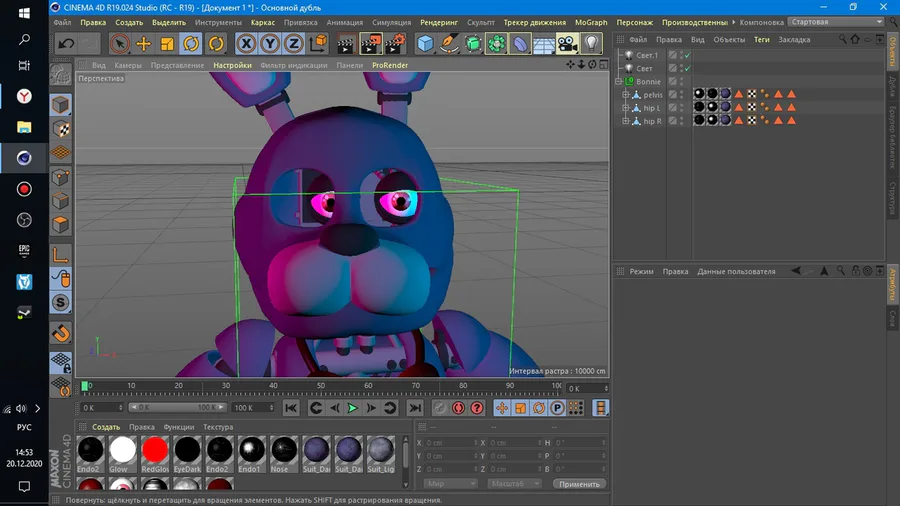Click the 100 K end frame field
Screen dimensions: 900x506
[x=253, y=407]
